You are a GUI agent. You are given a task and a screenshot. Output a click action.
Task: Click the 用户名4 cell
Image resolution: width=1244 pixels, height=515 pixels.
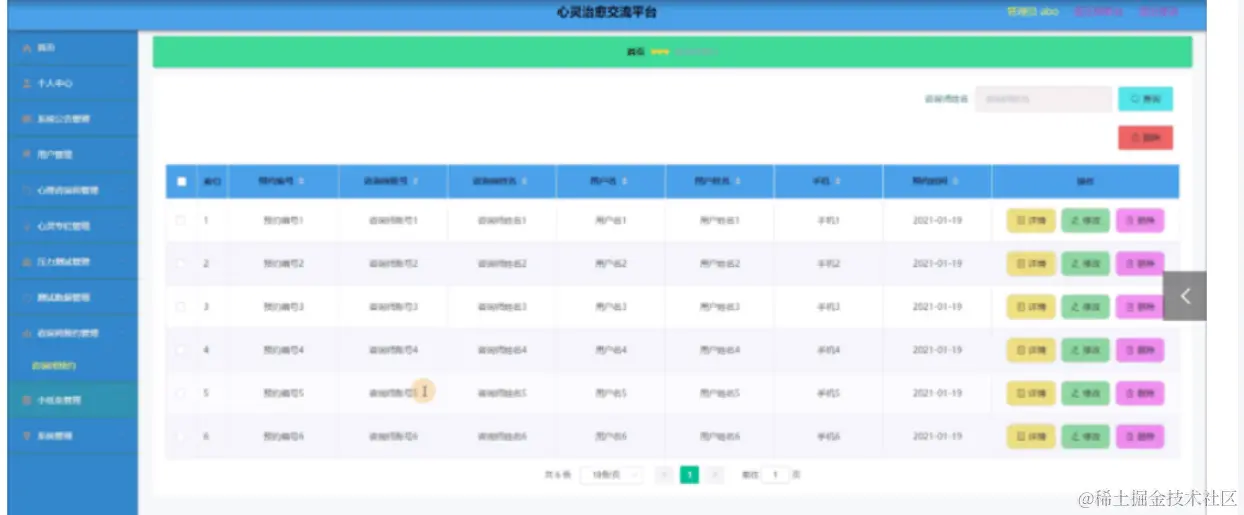pyautogui.click(x=611, y=350)
